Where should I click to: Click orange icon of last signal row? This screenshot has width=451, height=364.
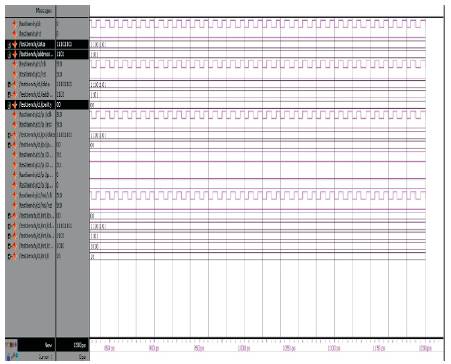pyautogui.click(x=14, y=256)
